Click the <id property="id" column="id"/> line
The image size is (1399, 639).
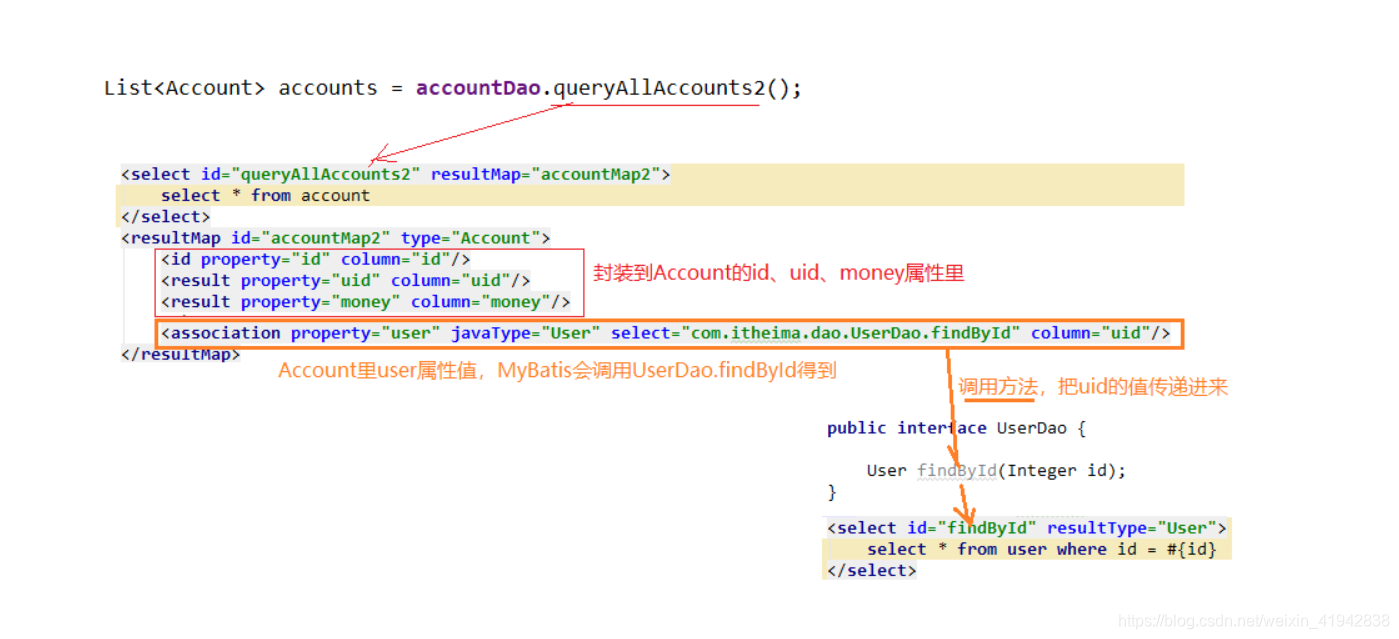point(316,259)
